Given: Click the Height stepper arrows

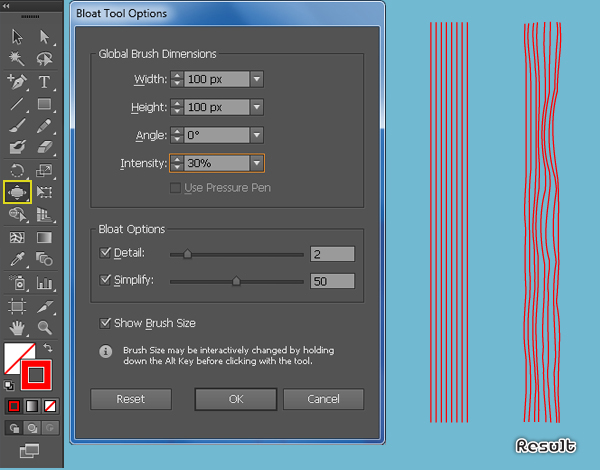Looking at the screenshot, I should [x=177, y=107].
